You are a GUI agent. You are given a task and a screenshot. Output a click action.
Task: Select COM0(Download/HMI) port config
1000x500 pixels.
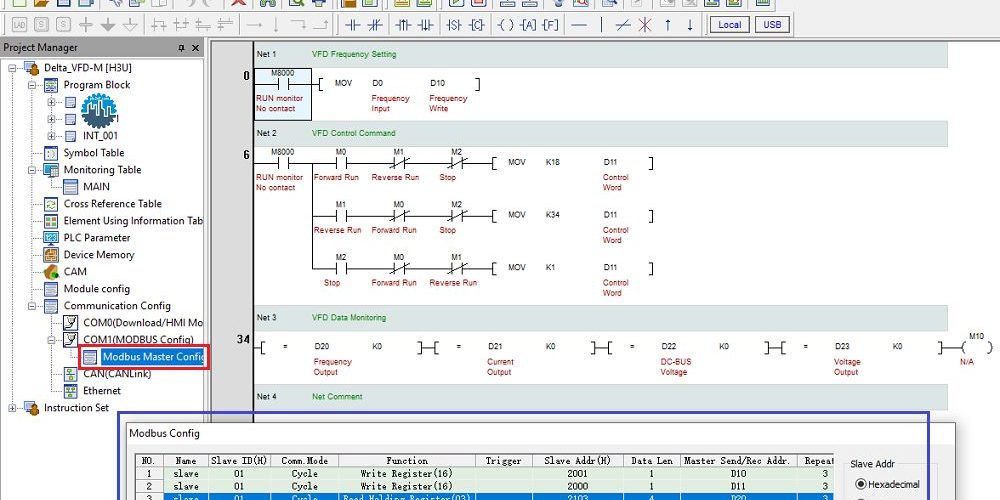coord(143,323)
